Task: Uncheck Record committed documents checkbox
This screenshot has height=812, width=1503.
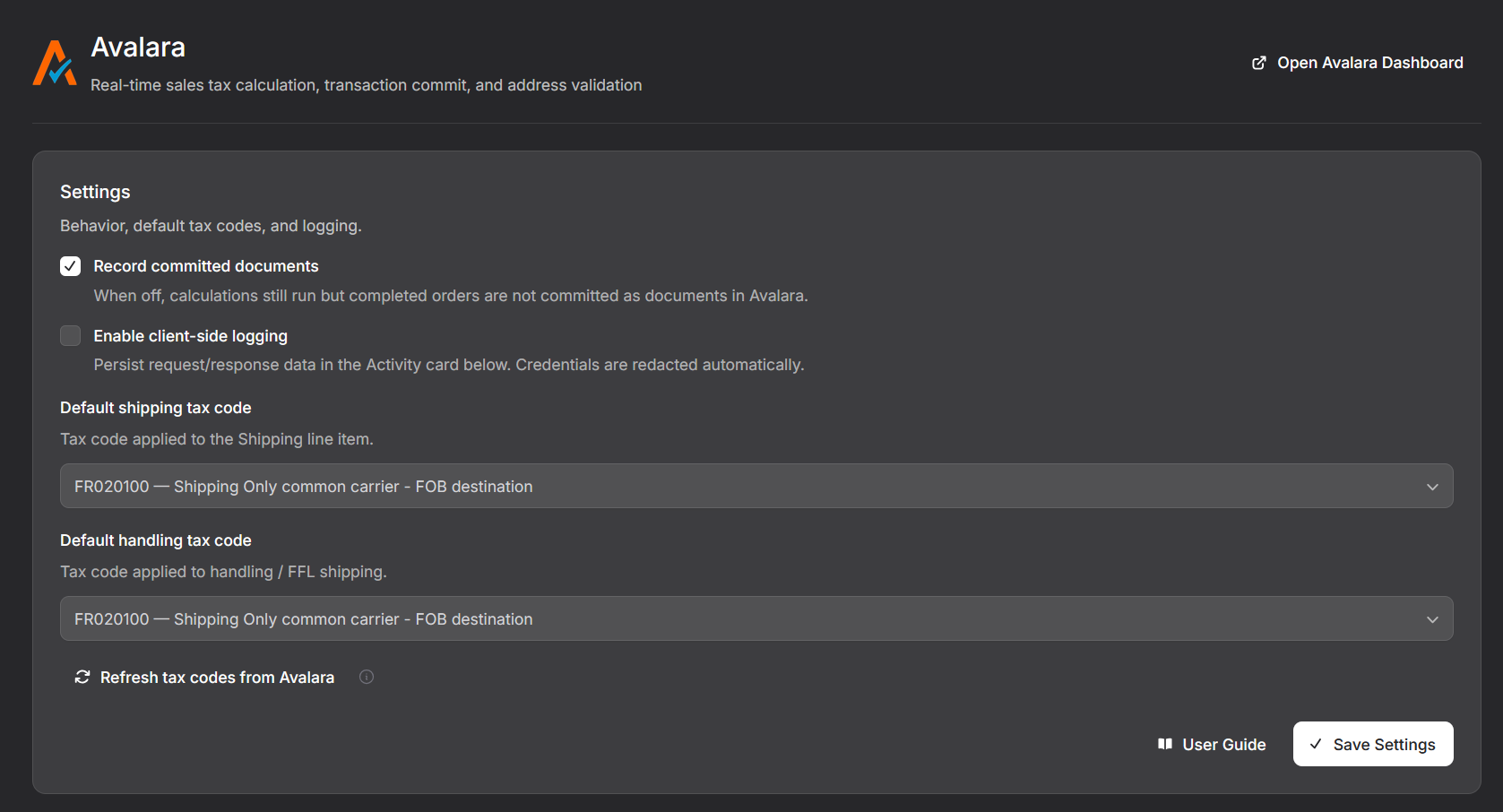Action: [70, 266]
